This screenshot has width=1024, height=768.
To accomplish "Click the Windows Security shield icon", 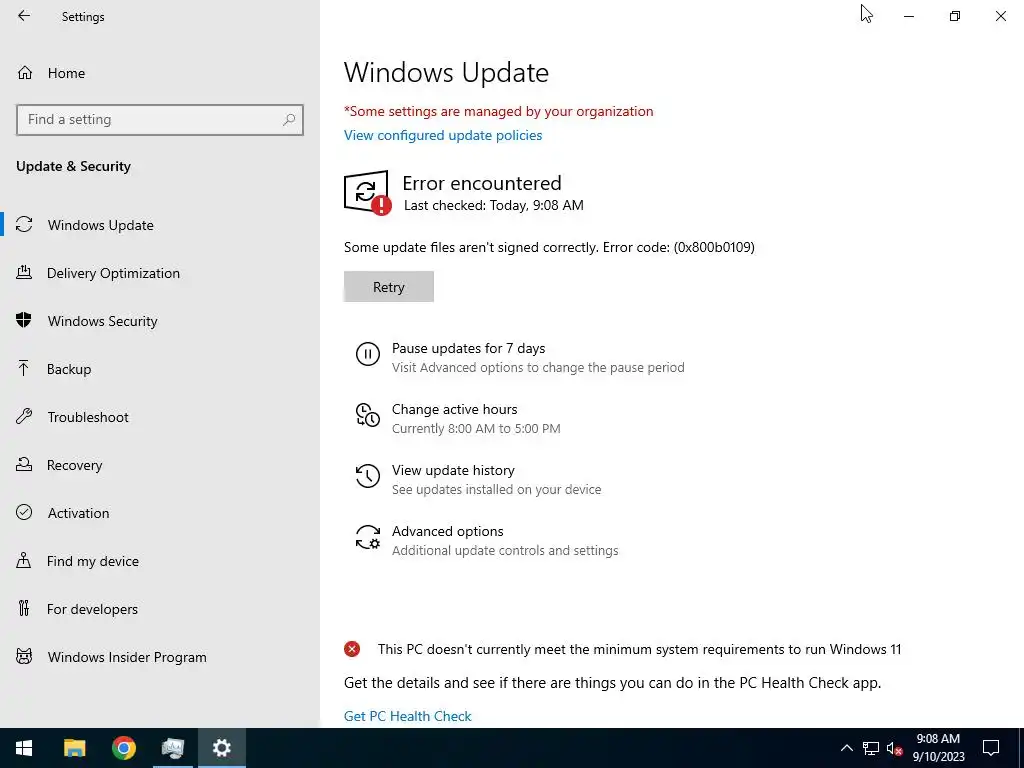I will pyautogui.click(x=24, y=320).
